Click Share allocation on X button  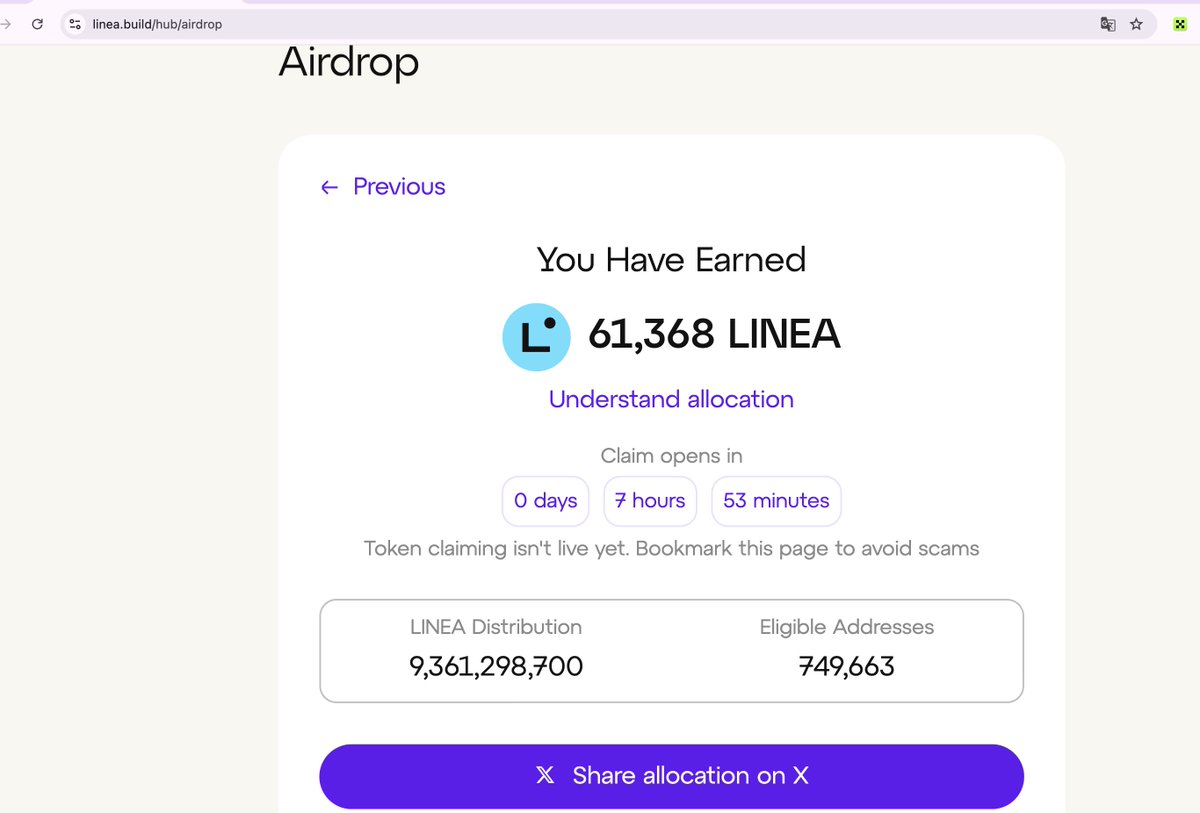pyautogui.click(x=671, y=776)
